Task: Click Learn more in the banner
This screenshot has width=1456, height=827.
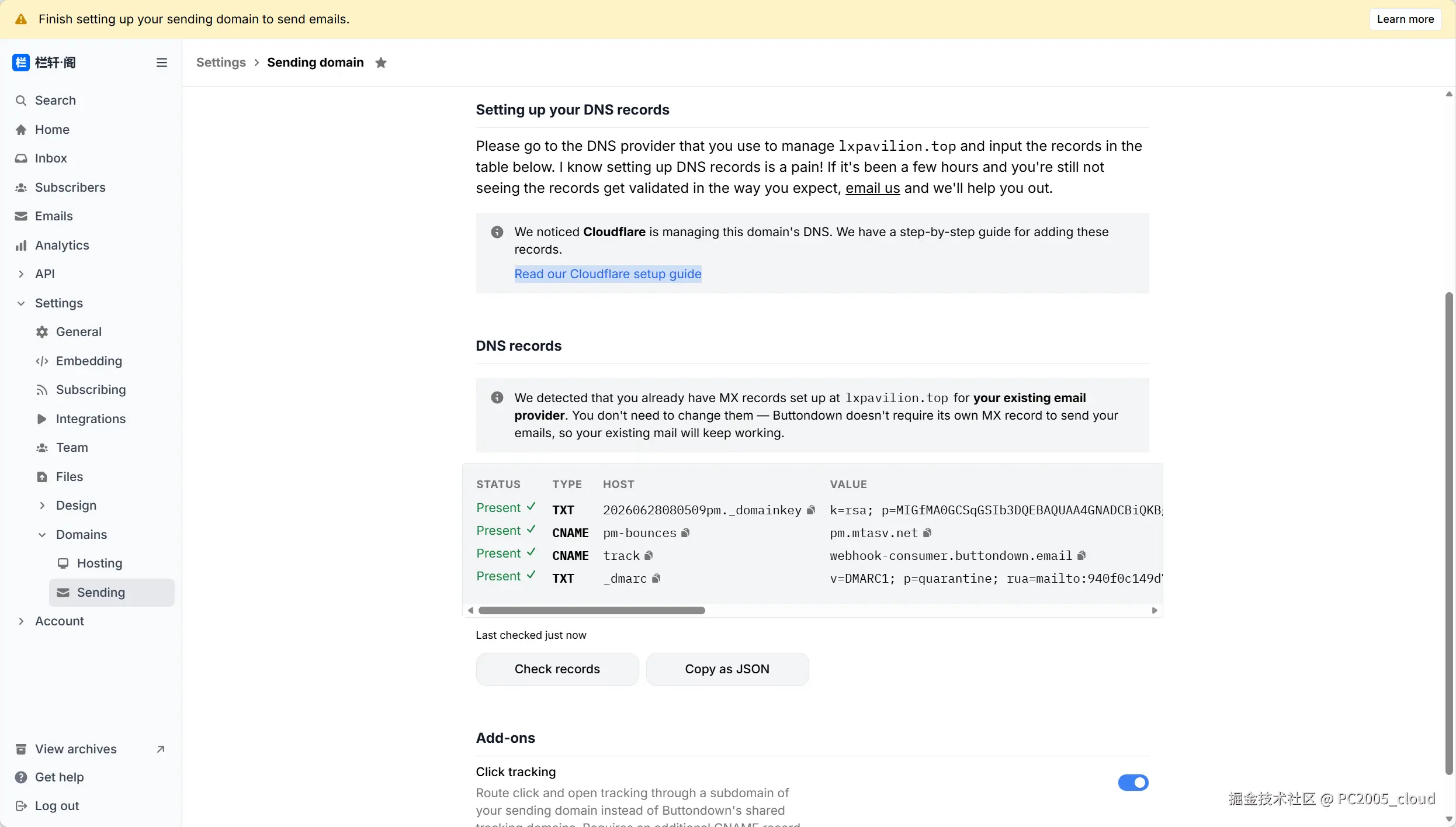Action: point(1405,19)
